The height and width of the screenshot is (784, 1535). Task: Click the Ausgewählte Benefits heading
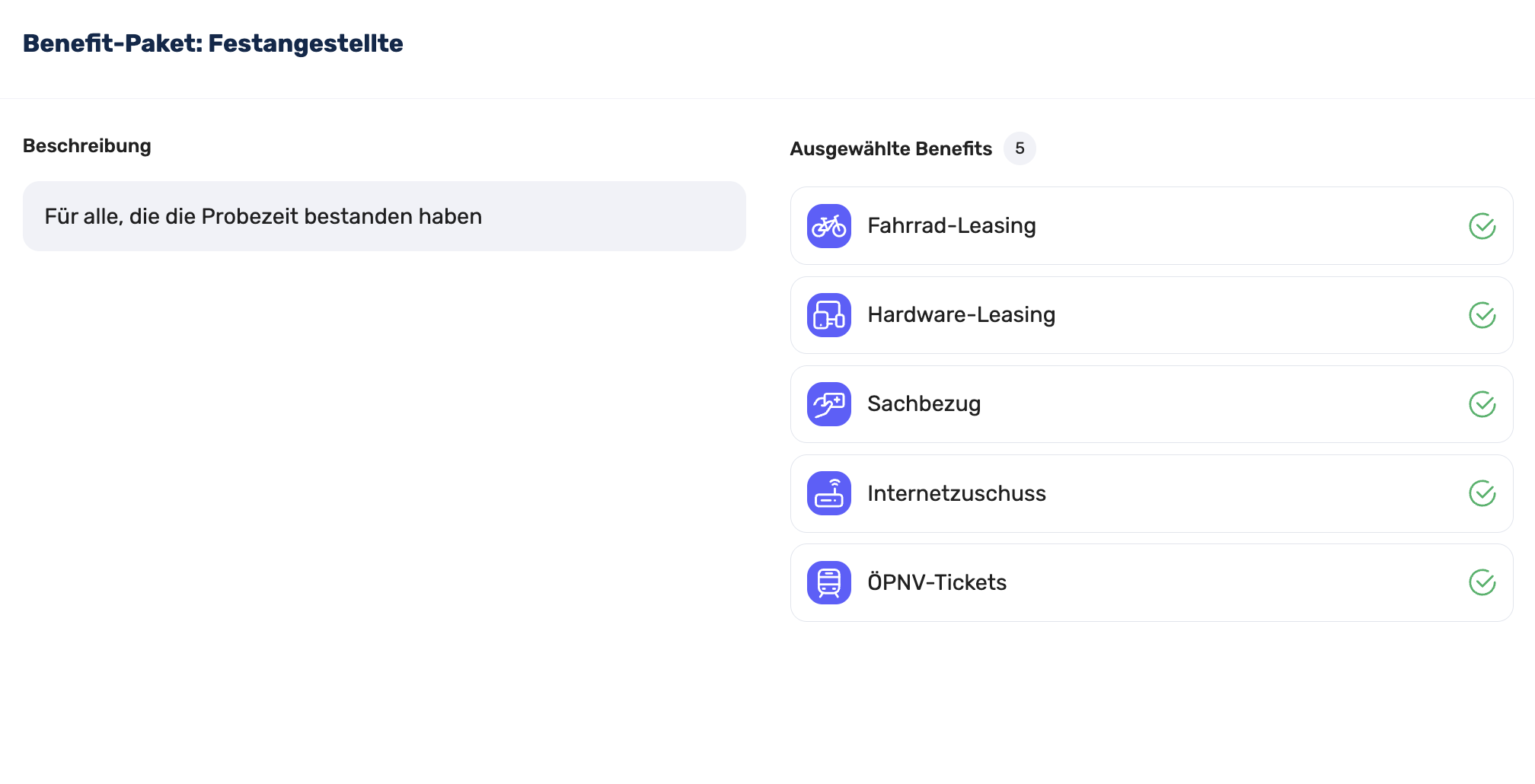(x=891, y=148)
